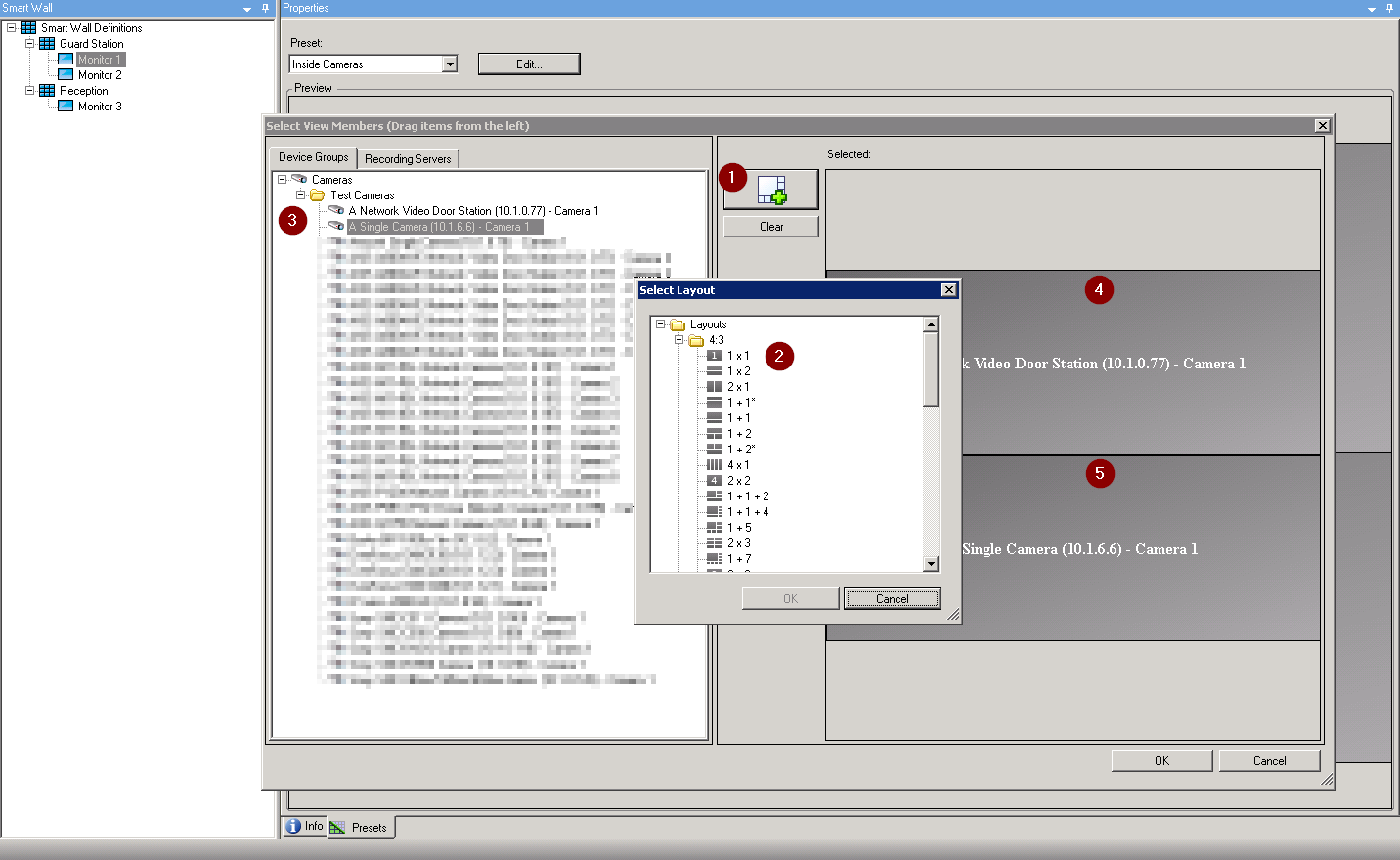Click the add view item icon above Clear
Image resolution: width=1400 pixels, height=860 pixels.
pyautogui.click(x=770, y=189)
